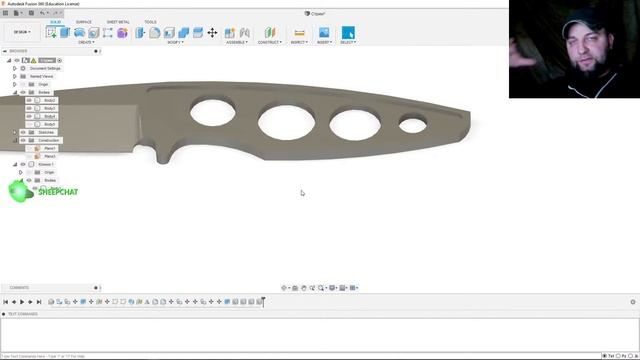The height and width of the screenshot is (360, 640).
Task: Switch to the Tools tab
Action: [150, 22]
